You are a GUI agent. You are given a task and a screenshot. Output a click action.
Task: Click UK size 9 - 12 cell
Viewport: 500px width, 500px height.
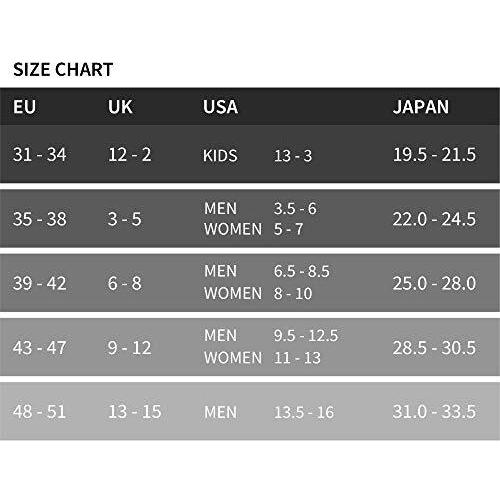coord(130,348)
